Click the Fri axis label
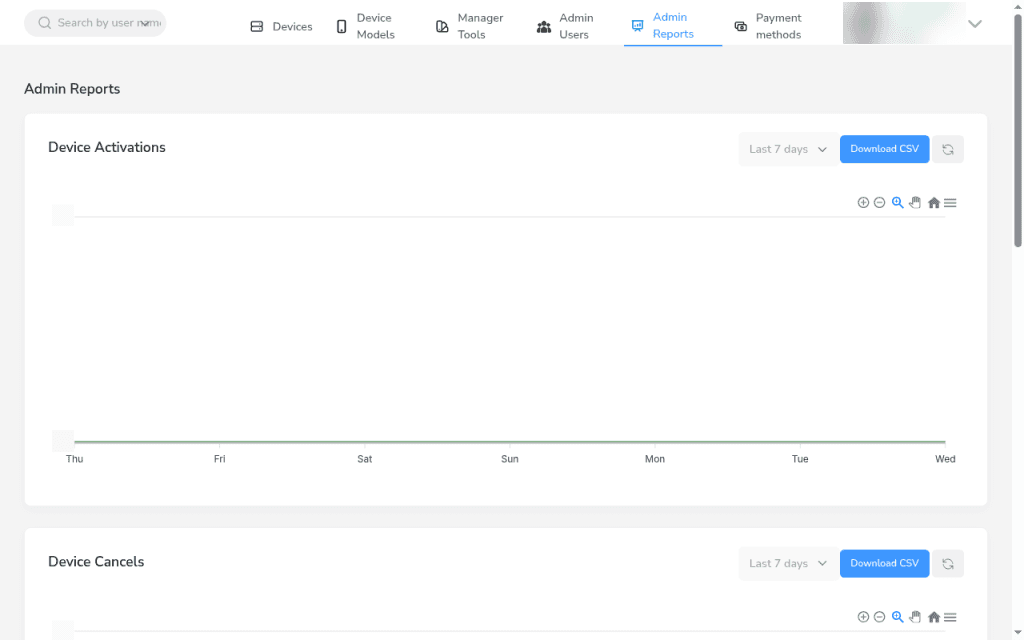 pos(219,459)
